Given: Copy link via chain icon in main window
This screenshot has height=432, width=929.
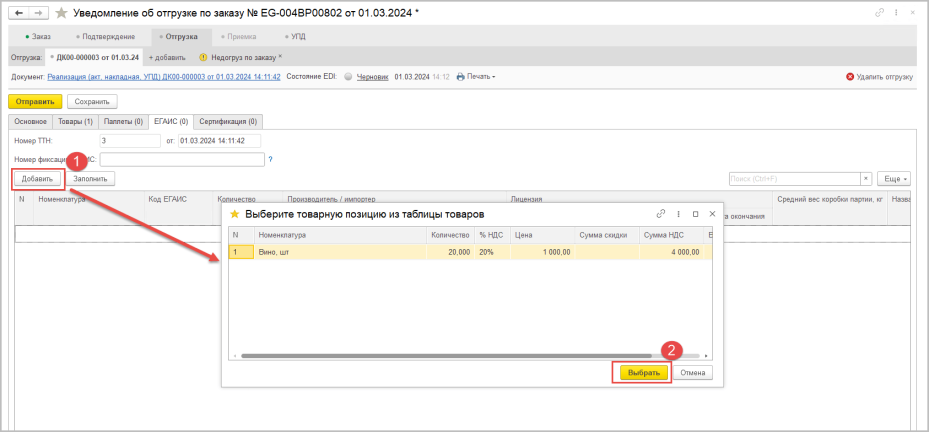Looking at the screenshot, I should pyautogui.click(x=879, y=13).
